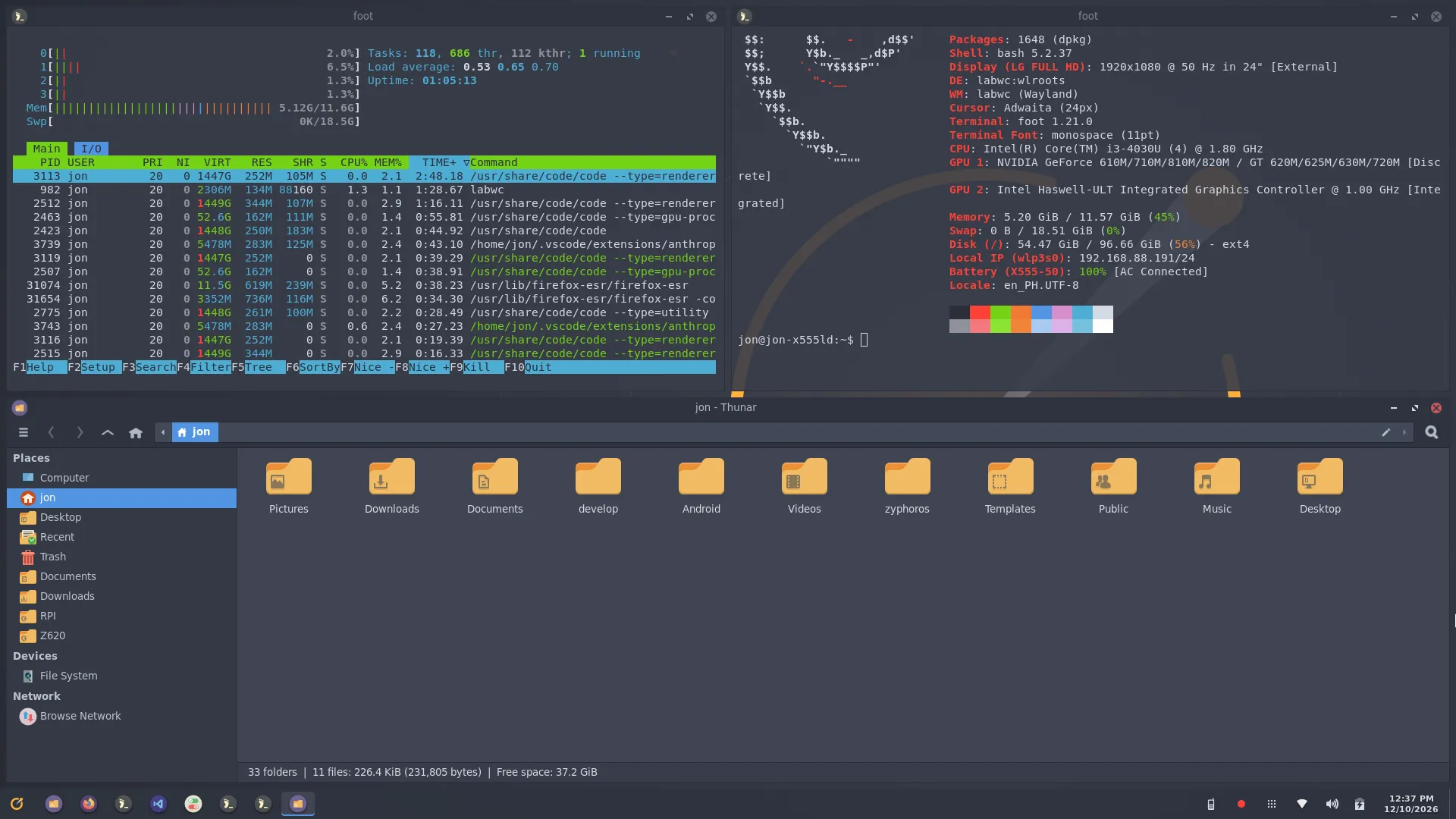
Task: Open the Thunar hamburger menu
Action: tap(24, 432)
